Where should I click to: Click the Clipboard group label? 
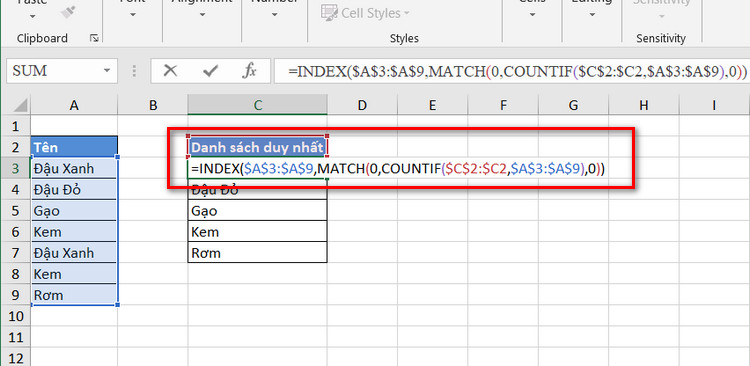click(x=42, y=38)
